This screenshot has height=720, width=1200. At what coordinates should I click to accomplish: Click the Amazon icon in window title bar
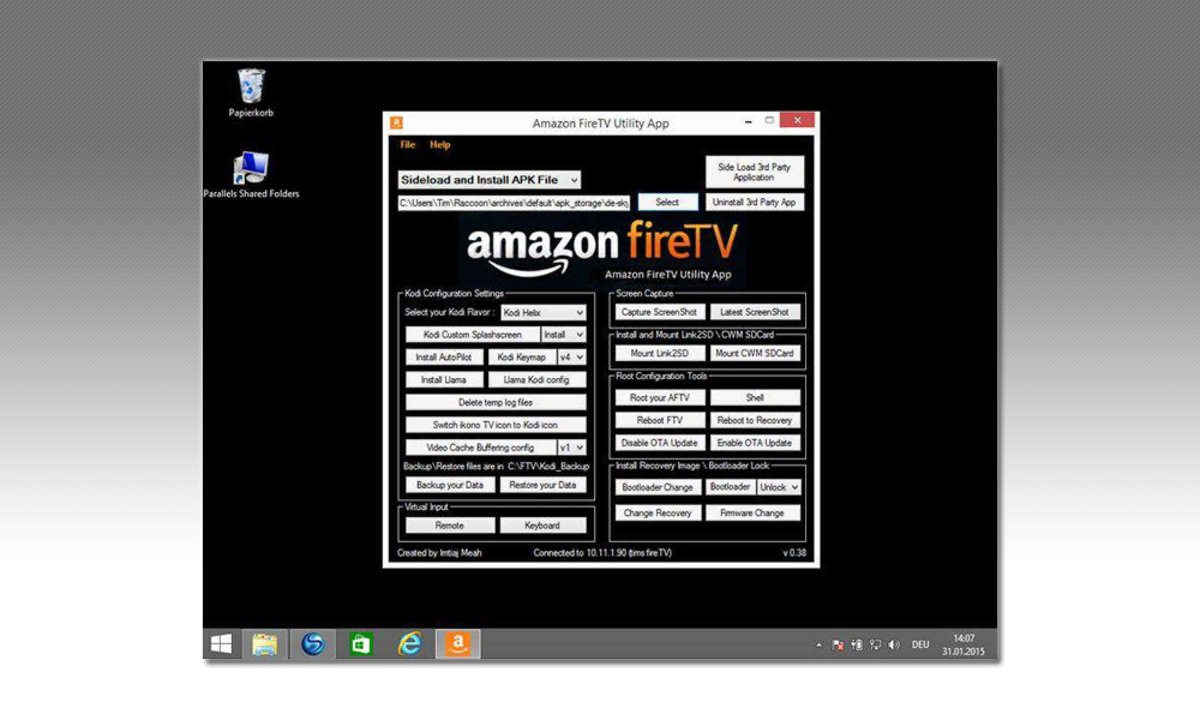(x=397, y=123)
